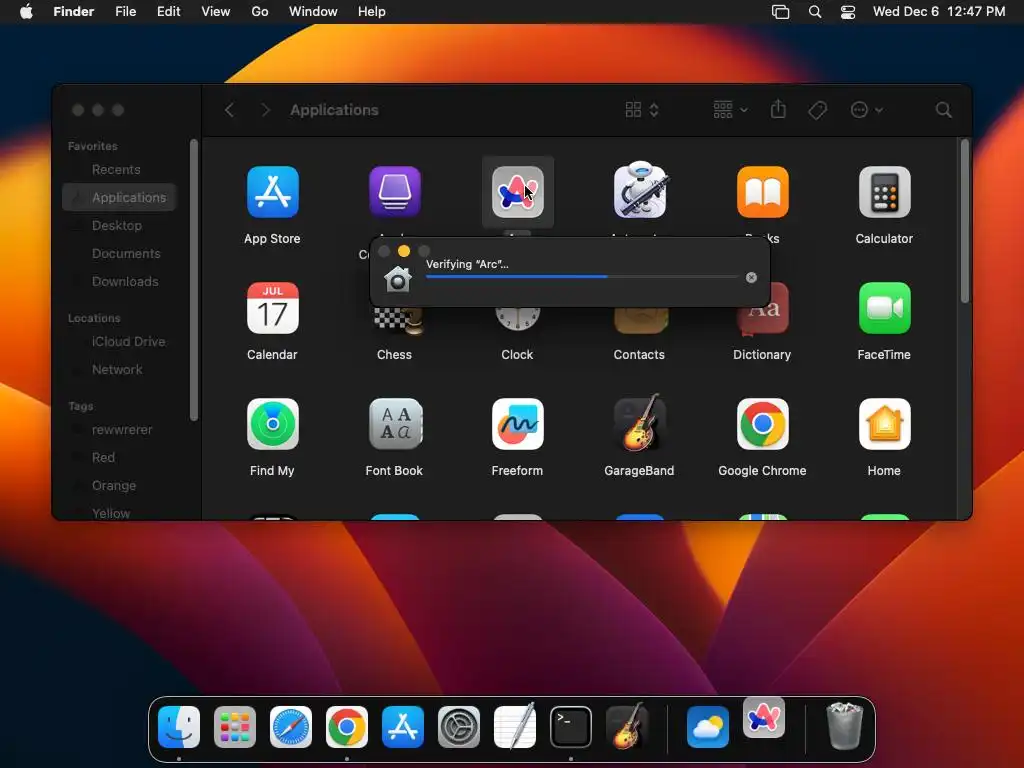
Task: Open the Action ellipsis menu dropdown
Action: pyautogui.click(x=867, y=110)
